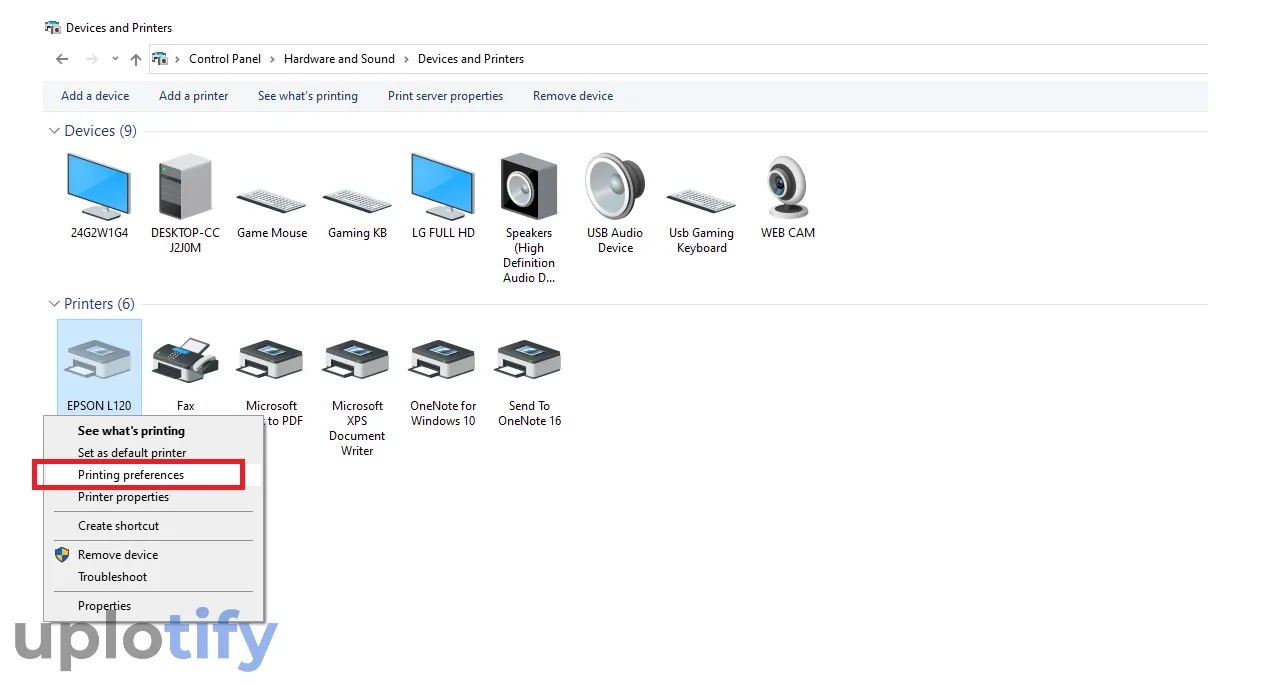1280x686 pixels.
Task: Click Remove device toolbar button
Action: coord(573,96)
